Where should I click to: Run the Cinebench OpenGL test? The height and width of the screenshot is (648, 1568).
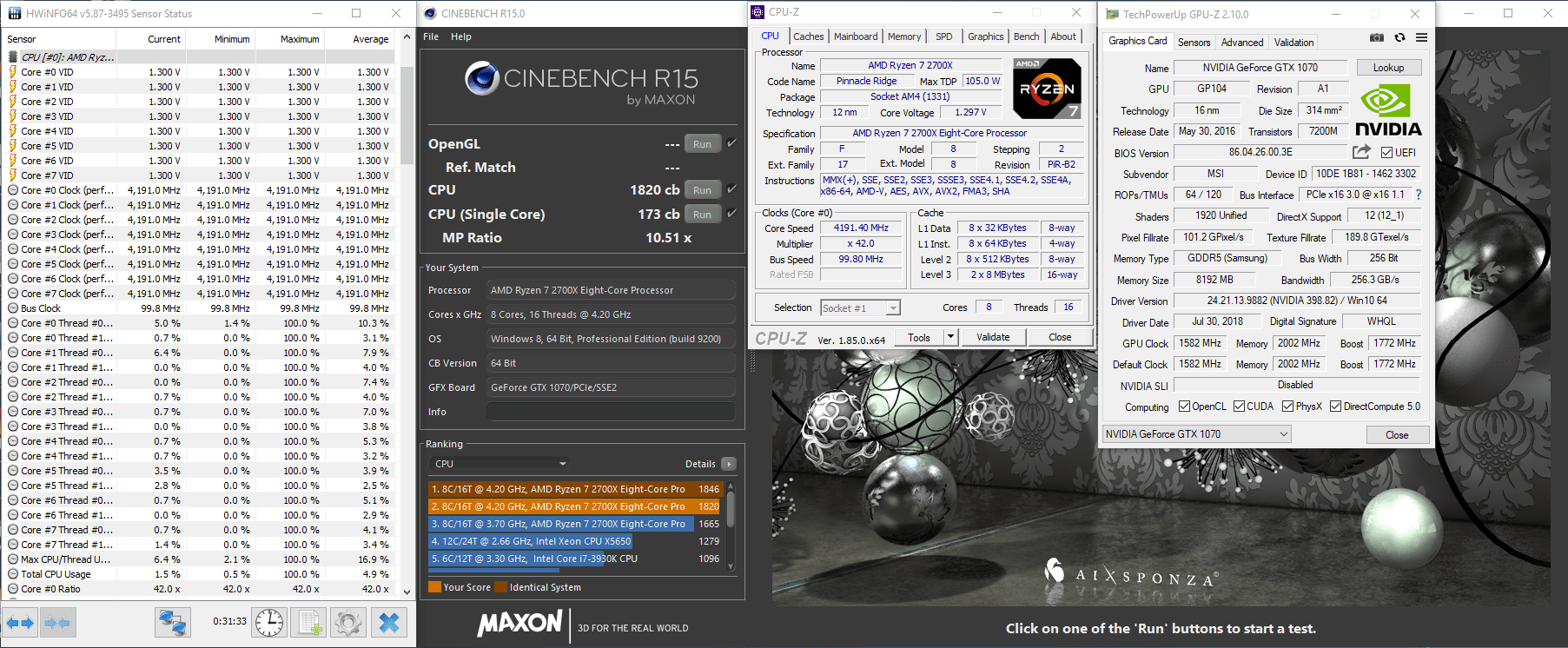pos(702,144)
